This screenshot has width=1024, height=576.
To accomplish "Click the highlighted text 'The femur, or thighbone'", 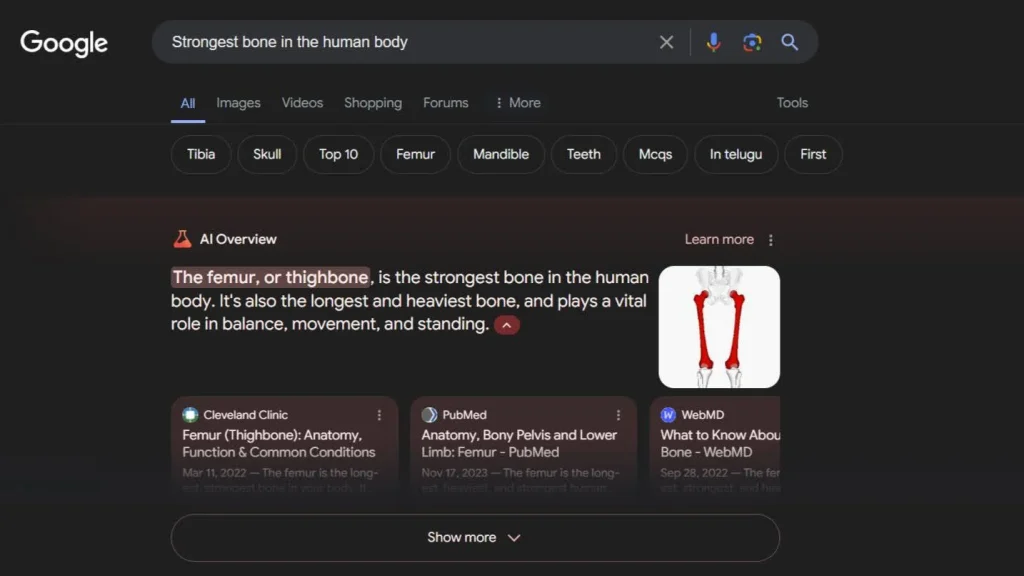I will click(270, 278).
